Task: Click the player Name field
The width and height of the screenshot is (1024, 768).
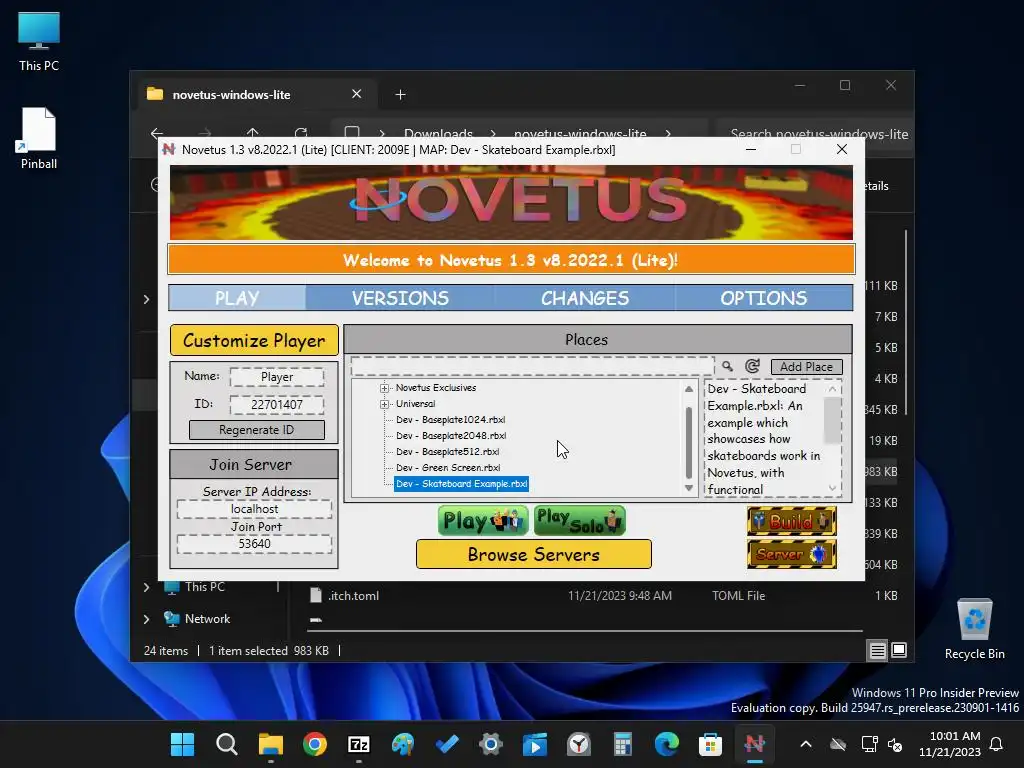Action: [x=277, y=377]
